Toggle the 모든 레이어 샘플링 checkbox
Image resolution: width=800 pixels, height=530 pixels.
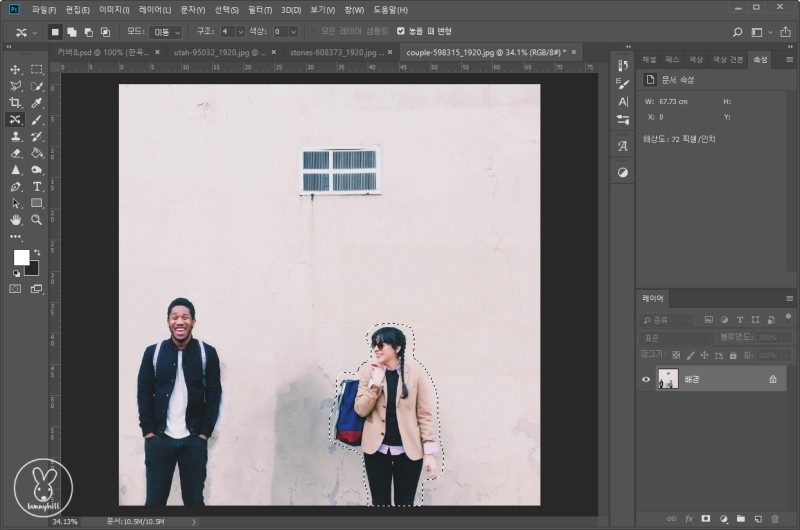pyautogui.click(x=312, y=31)
